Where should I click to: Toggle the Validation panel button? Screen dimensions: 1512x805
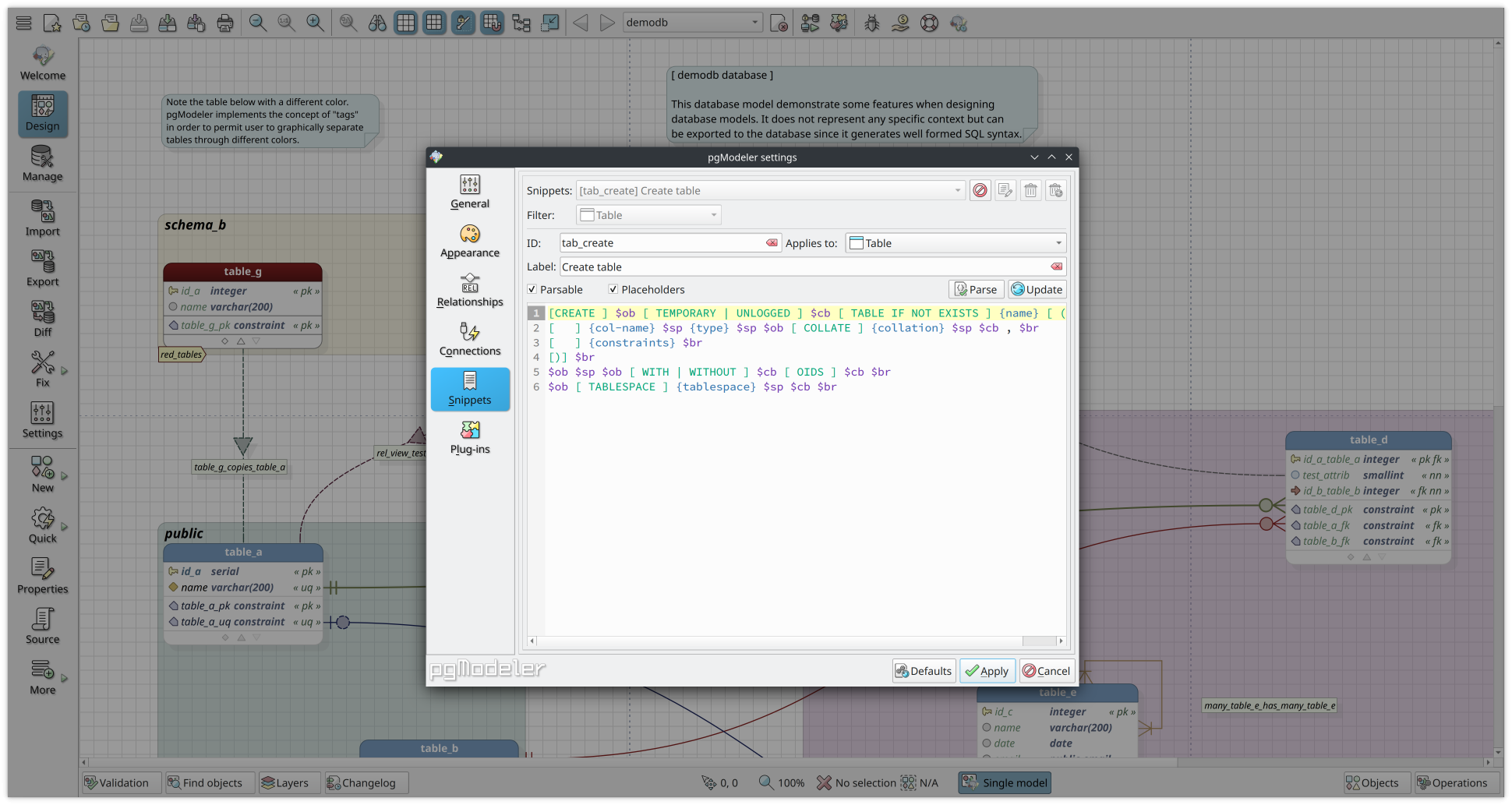click(x=121, y=783)
